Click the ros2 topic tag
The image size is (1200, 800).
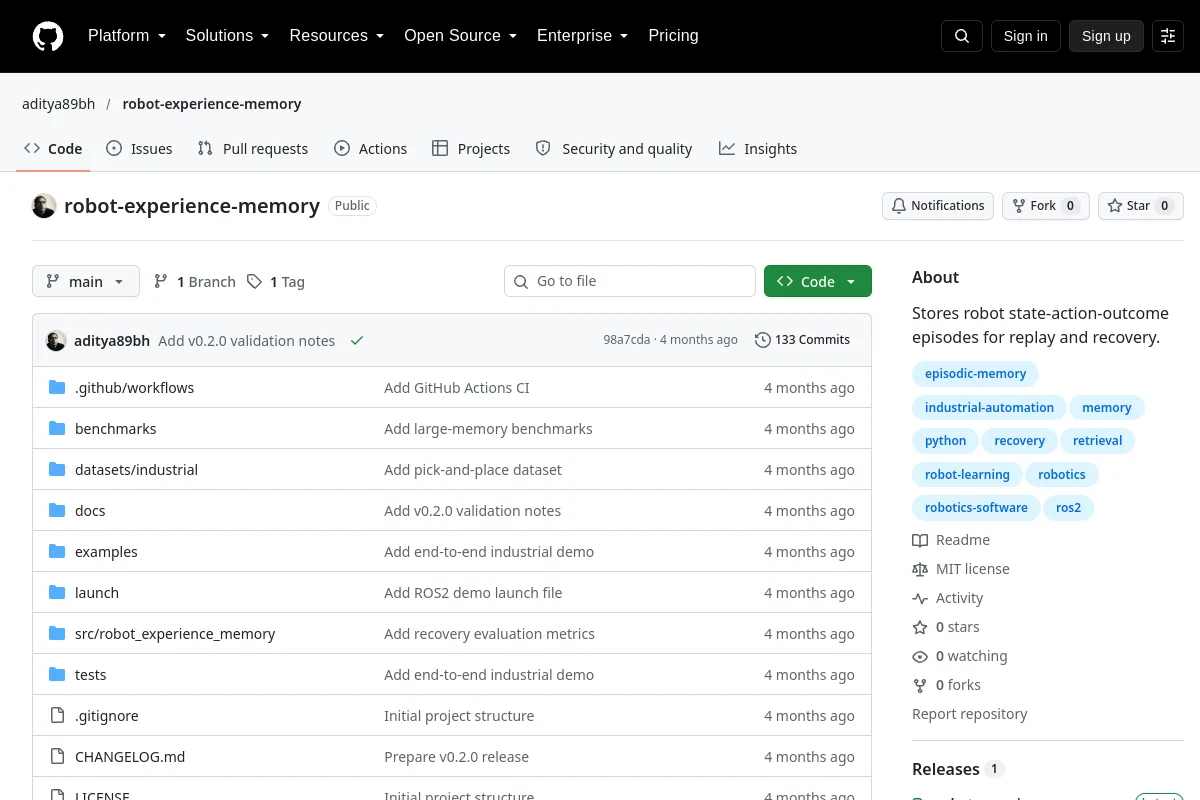pyautogui.click(x=1069, y=508)
